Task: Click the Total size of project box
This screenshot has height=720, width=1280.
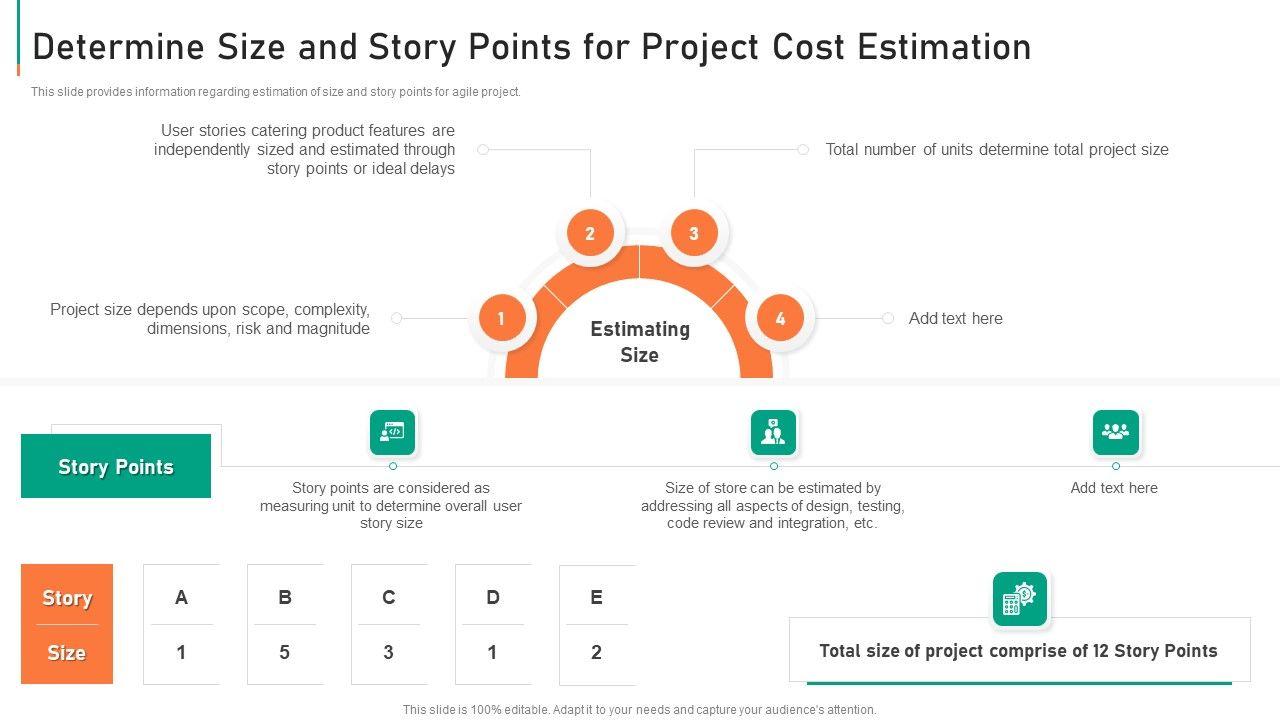Action: 1018,651
